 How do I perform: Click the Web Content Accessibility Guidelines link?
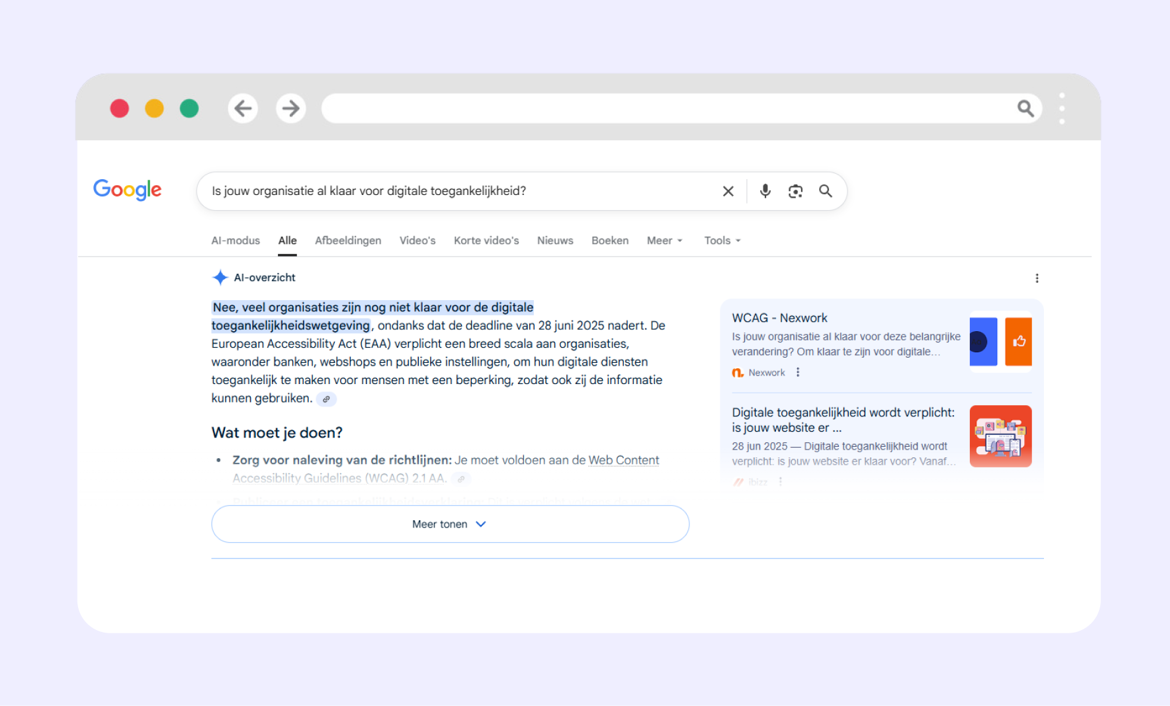623,460
